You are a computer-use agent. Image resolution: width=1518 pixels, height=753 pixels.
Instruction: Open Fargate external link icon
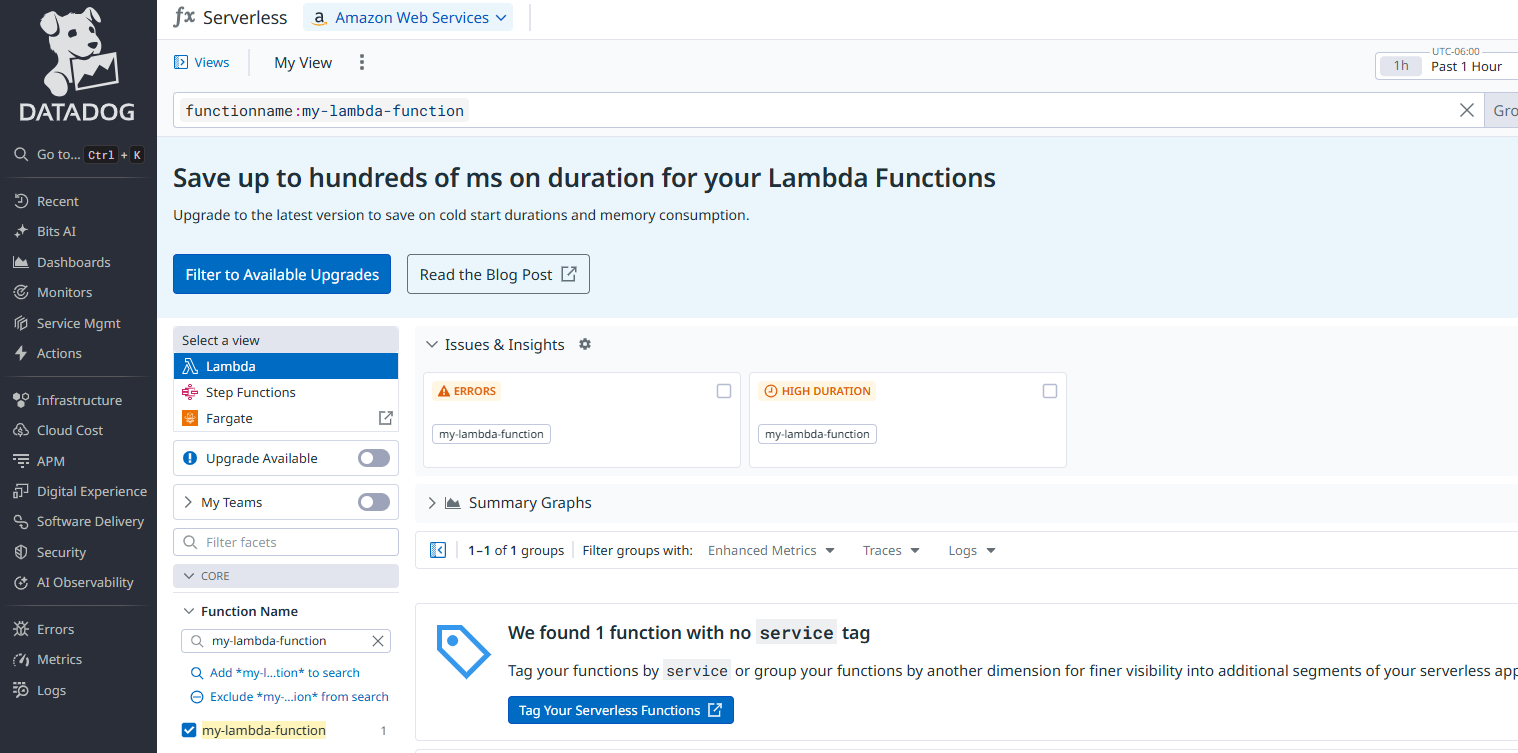tap(385, 418)
